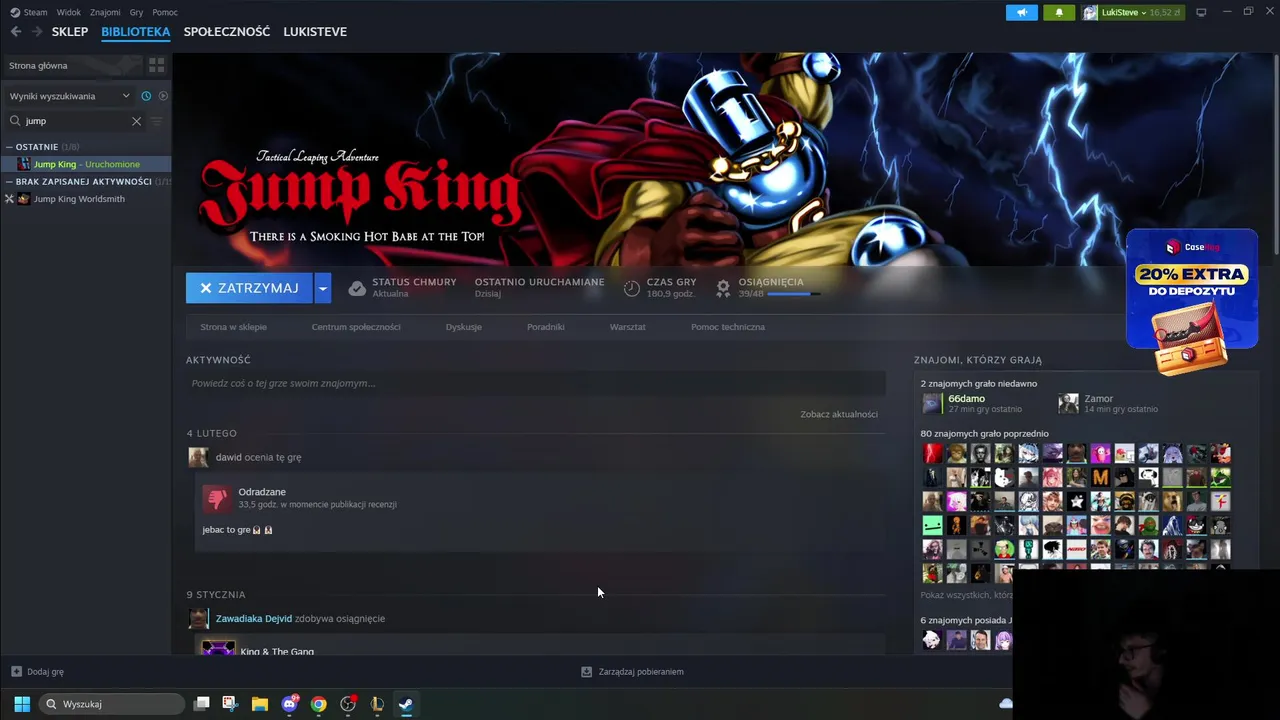Go to SPOŁECZNOŚĆ section

227,32
